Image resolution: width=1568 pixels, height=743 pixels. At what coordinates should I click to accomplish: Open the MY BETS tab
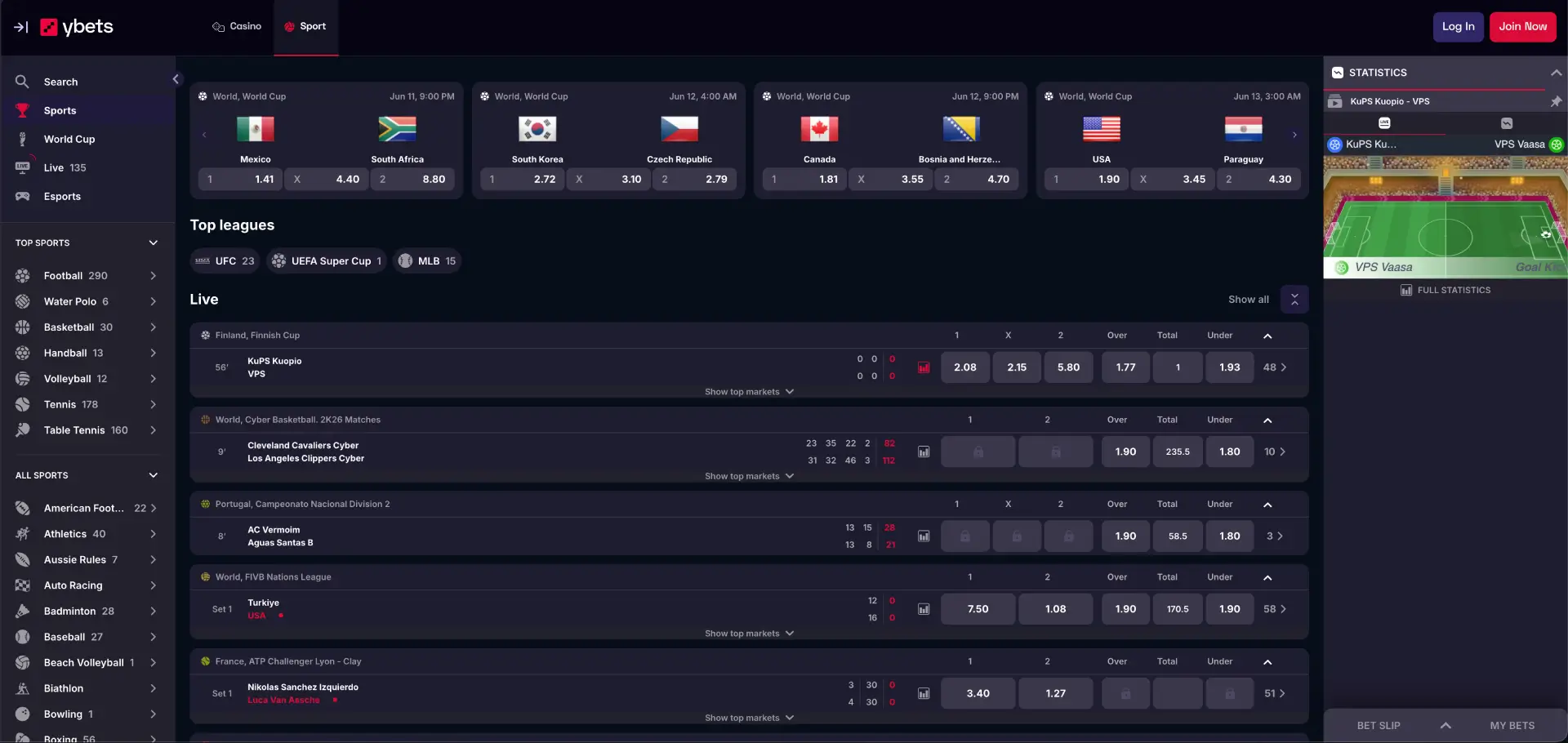click(1512, 725)
